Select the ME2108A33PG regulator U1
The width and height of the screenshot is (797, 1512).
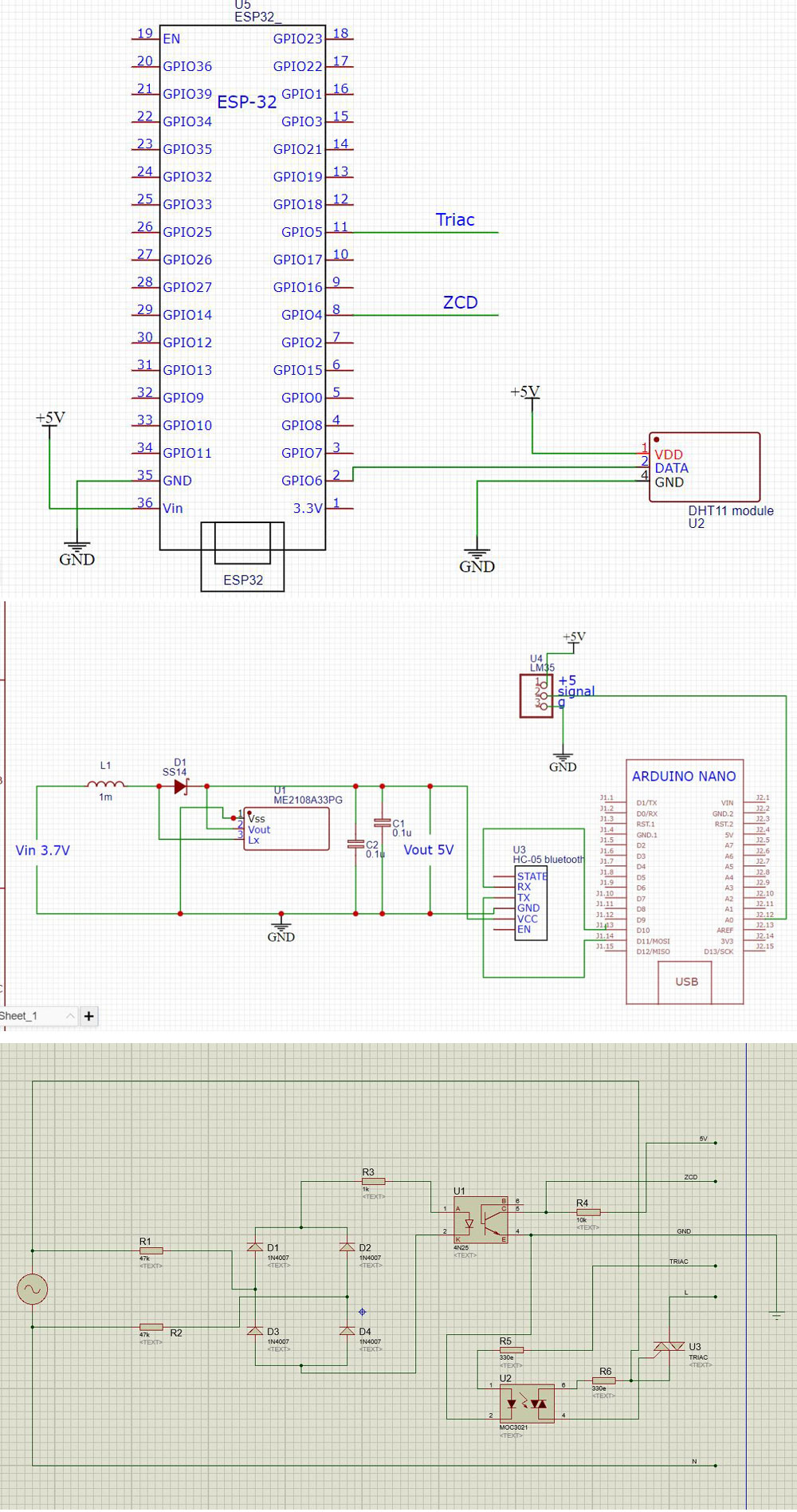[286, 829]
